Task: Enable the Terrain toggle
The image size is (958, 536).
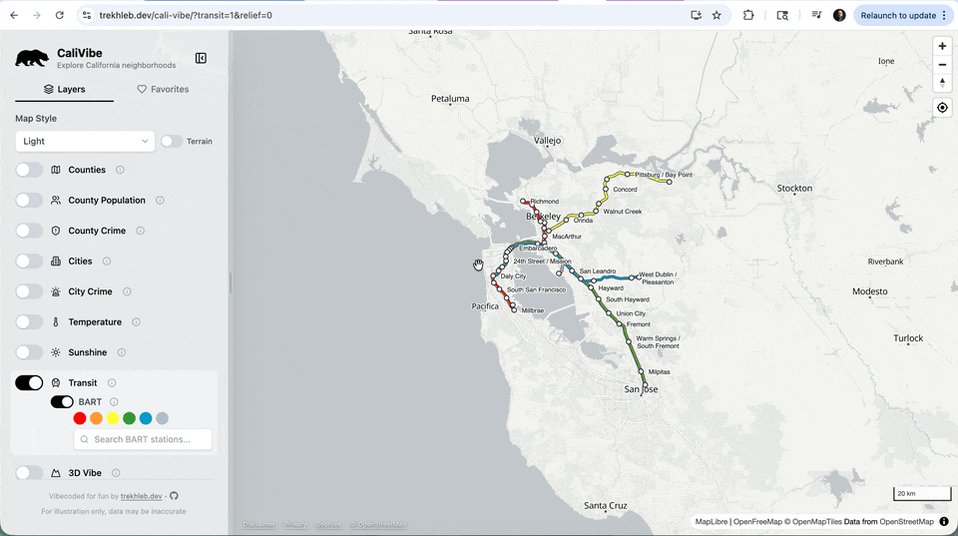Action: coord(172,141)
